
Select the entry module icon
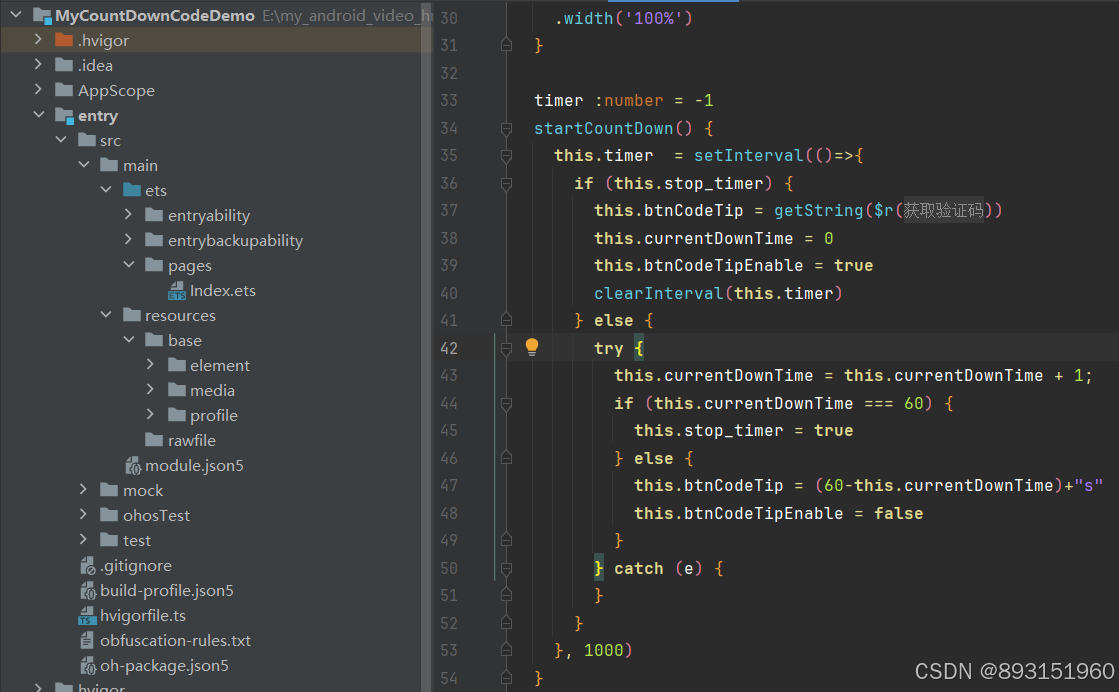click(64, 115)
